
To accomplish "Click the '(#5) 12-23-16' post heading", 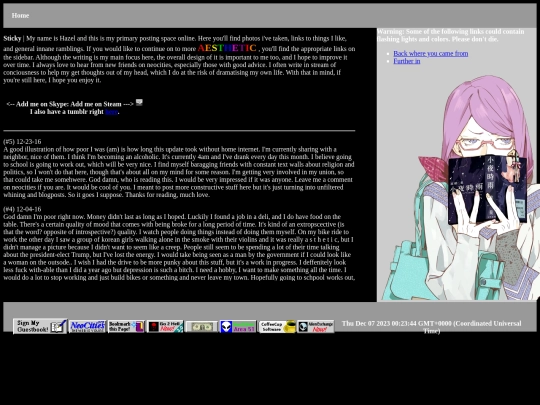I will [x=22, y=142].
